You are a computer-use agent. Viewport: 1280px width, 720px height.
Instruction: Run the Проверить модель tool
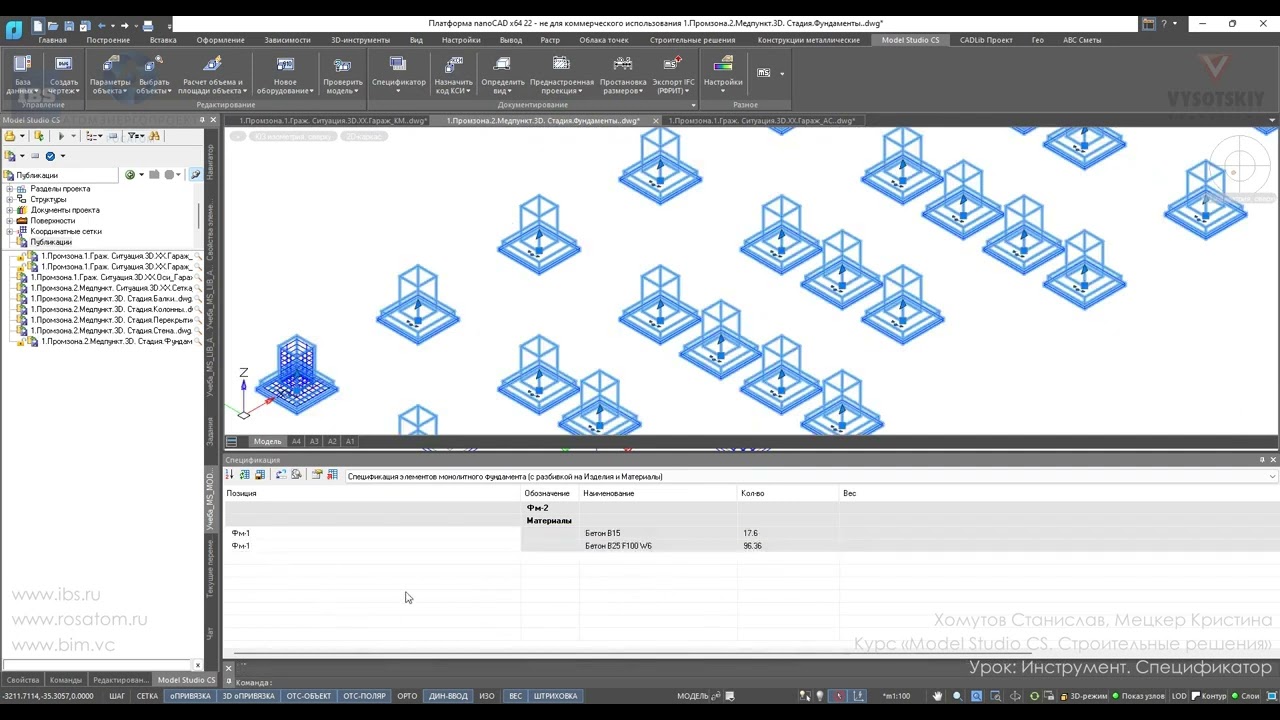(x=343, y=74)
